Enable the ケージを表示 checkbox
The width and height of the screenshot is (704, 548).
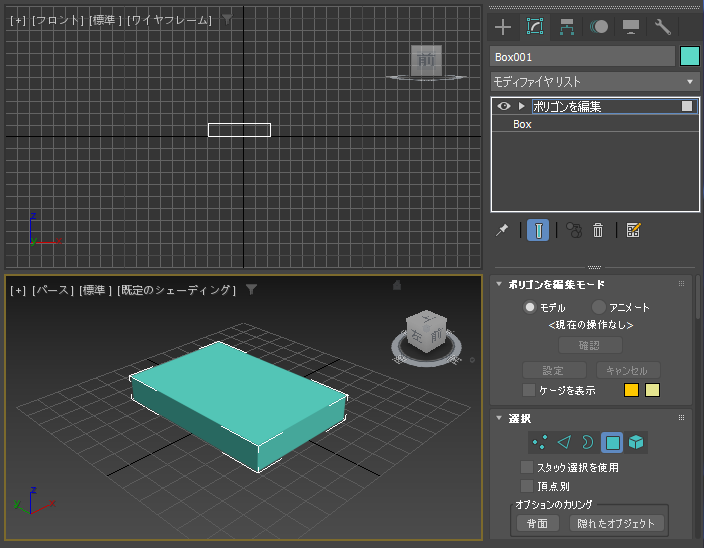pyautogui.click(x=529, y=390)
